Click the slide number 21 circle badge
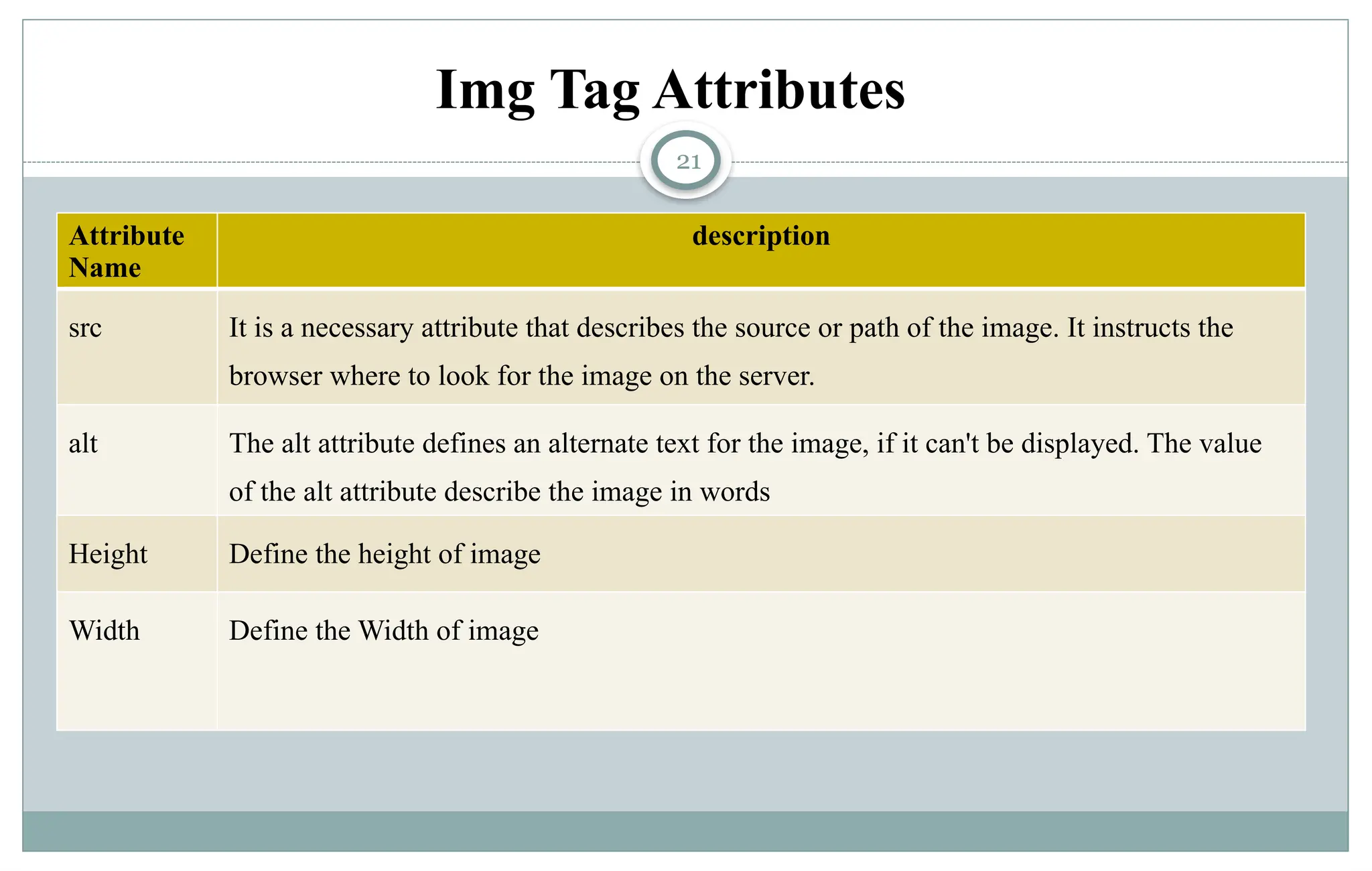The width and height of the screenshot is (1372, 871). pos(686,161)
